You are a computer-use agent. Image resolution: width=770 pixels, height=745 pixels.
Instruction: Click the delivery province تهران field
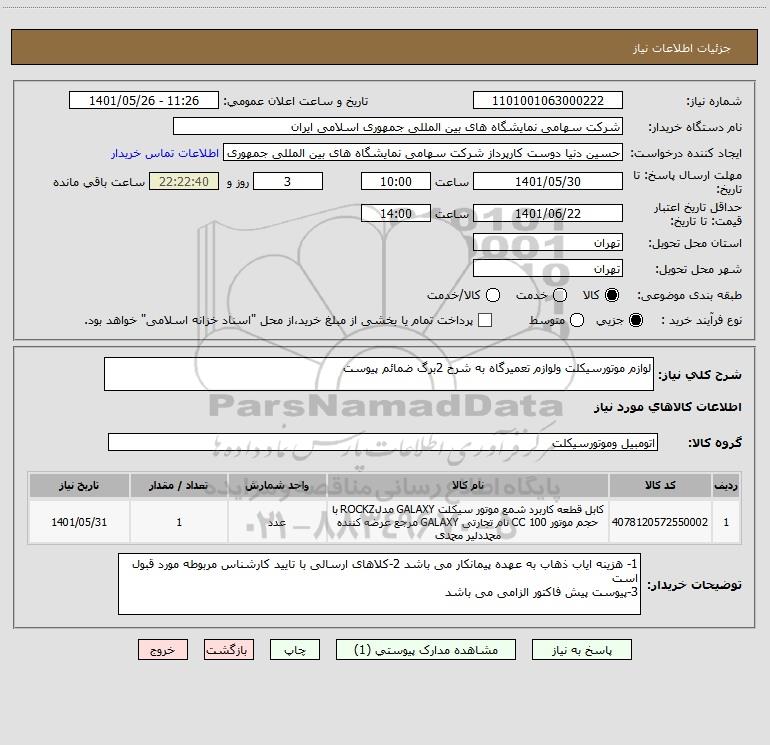[548, 243]
